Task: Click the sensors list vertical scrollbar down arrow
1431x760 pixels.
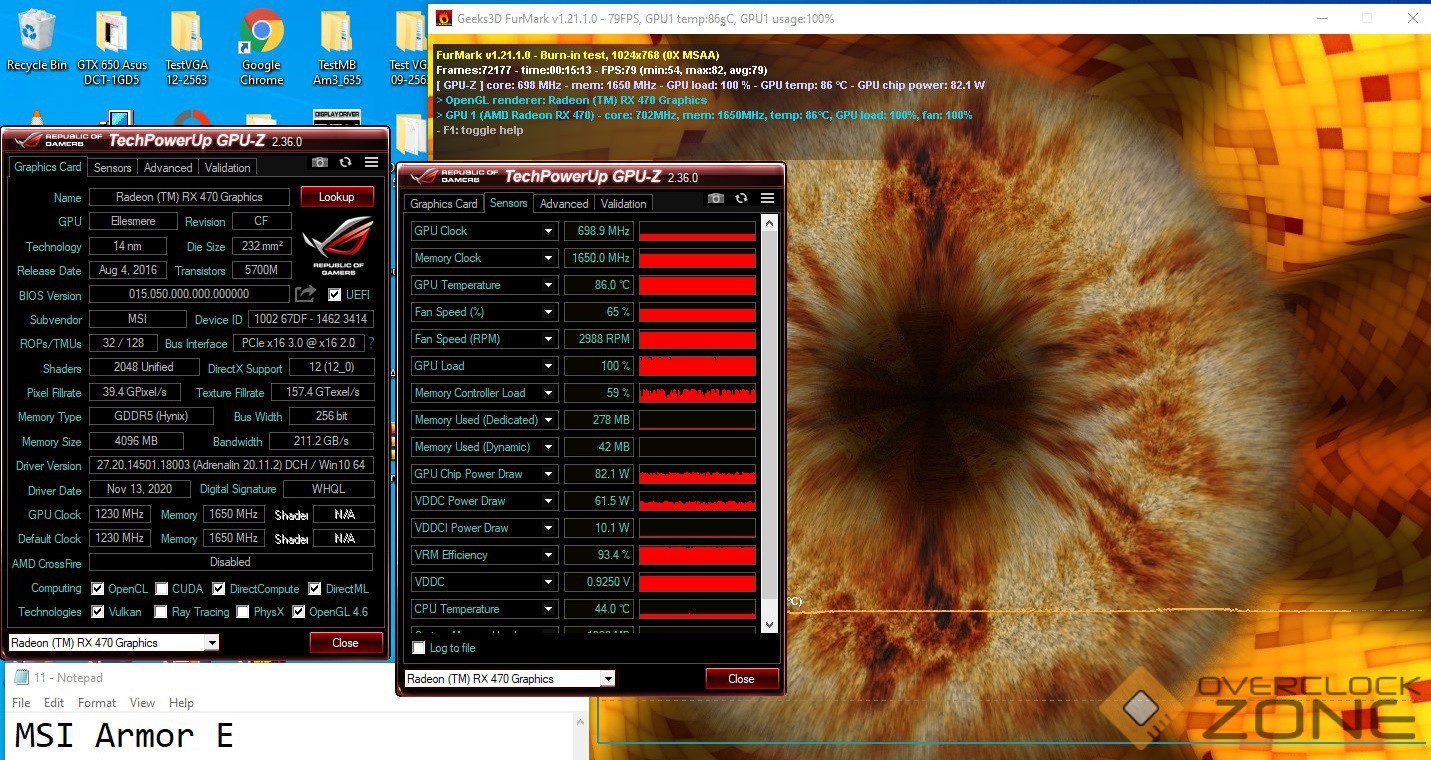Action: (x=768, y=624)
